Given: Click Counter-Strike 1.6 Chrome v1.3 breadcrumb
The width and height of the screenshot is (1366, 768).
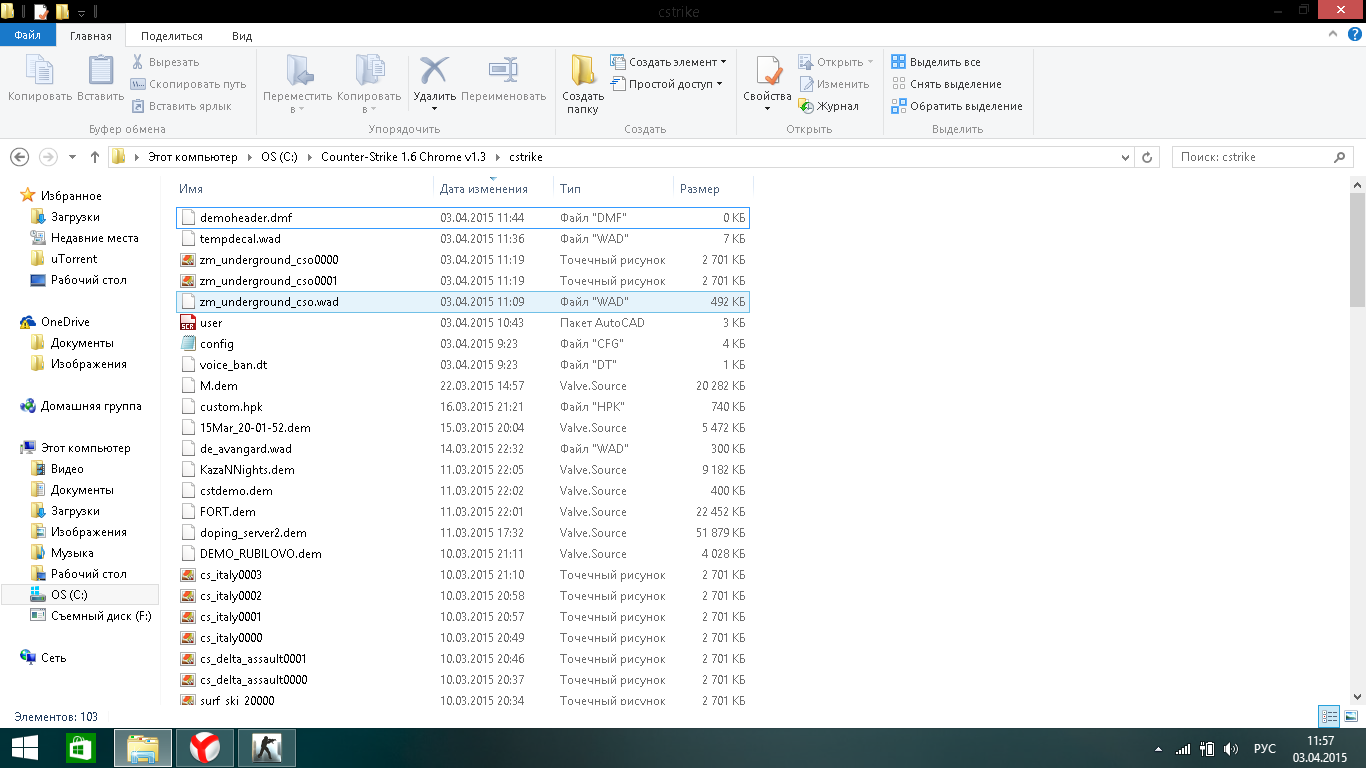Looking at the screenshot, I should (403, 157).
